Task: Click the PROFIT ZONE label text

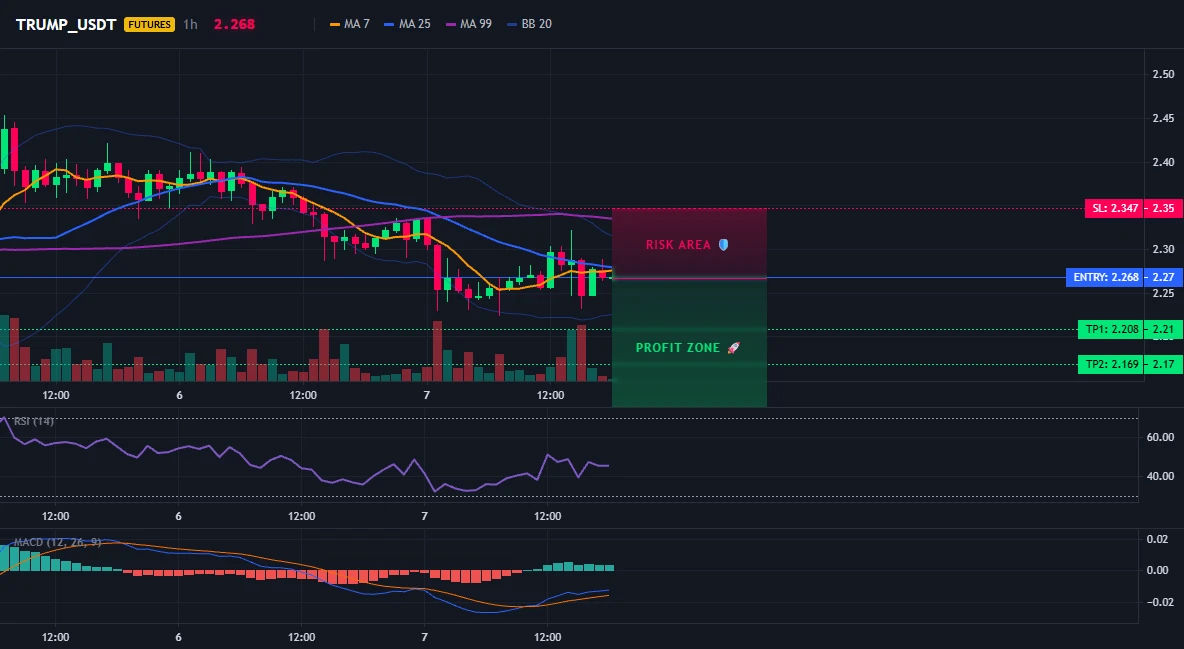Action: tap(678, 348)
